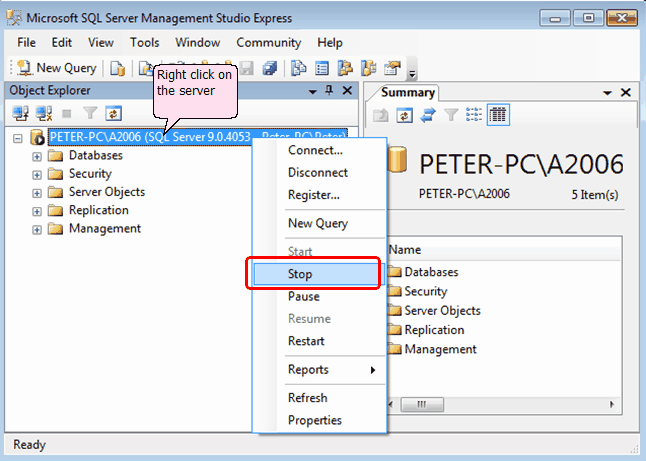This screenshot has width=646, height=461.
Task: Select the Summary tab
Action: click(x=407, y=93)
